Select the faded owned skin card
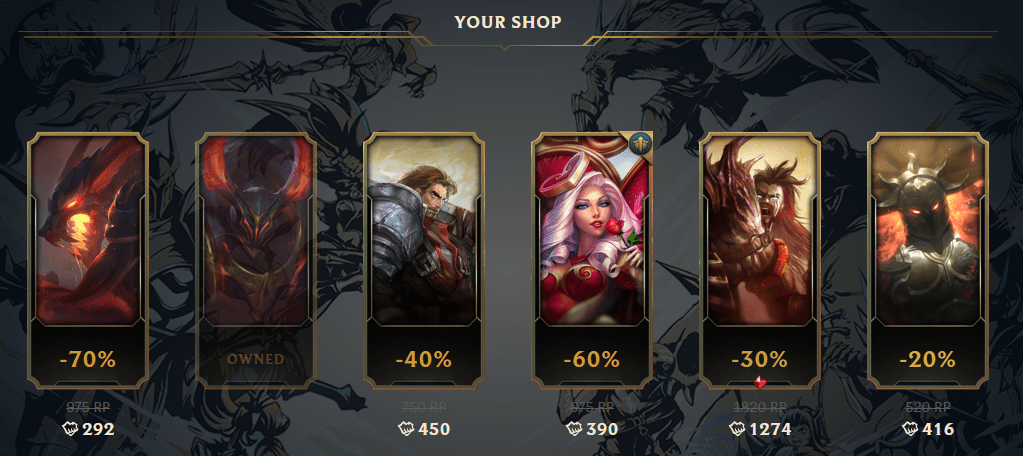 256,260
